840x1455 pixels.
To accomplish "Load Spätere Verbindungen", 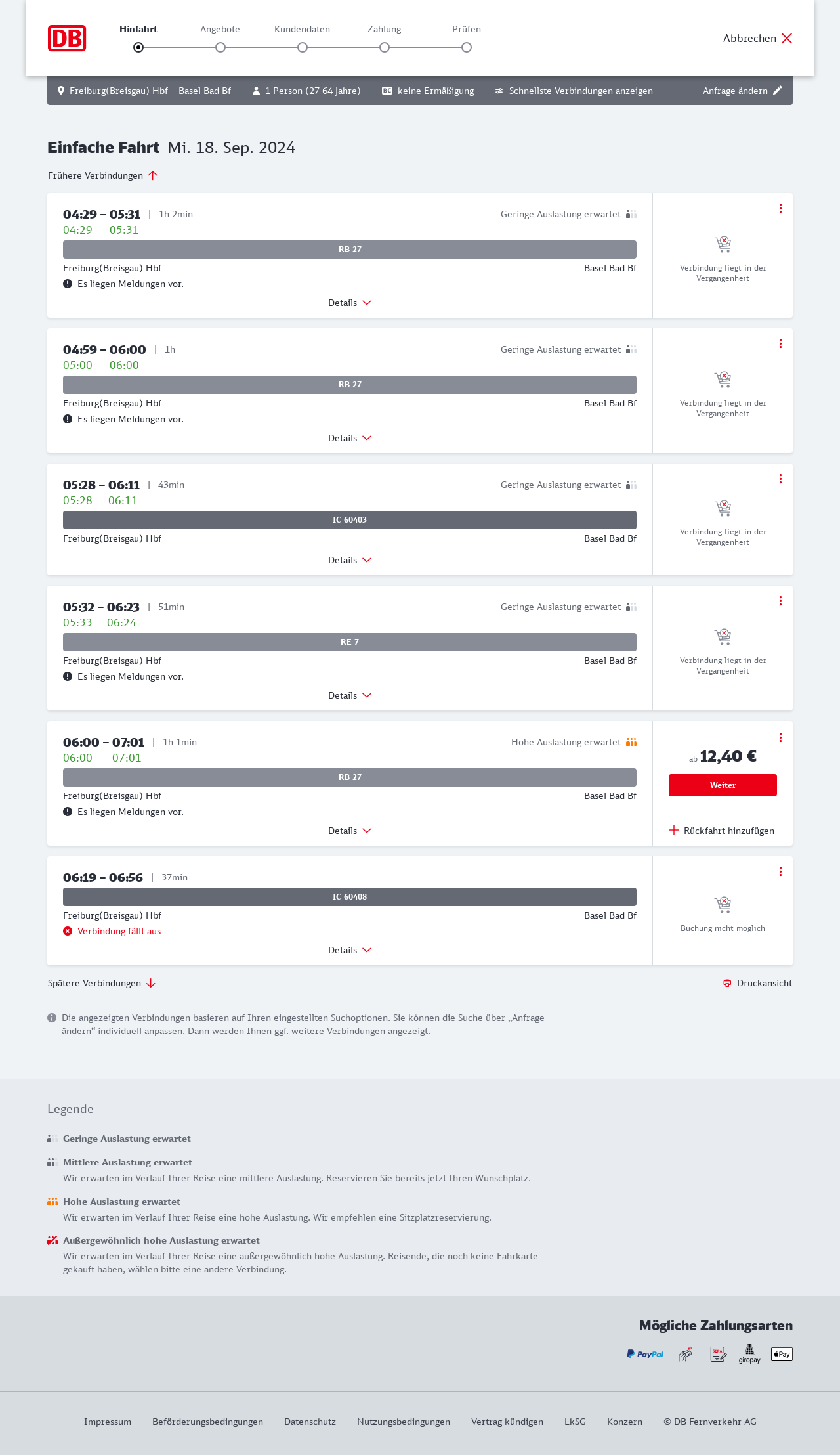I will pos(102,983).
